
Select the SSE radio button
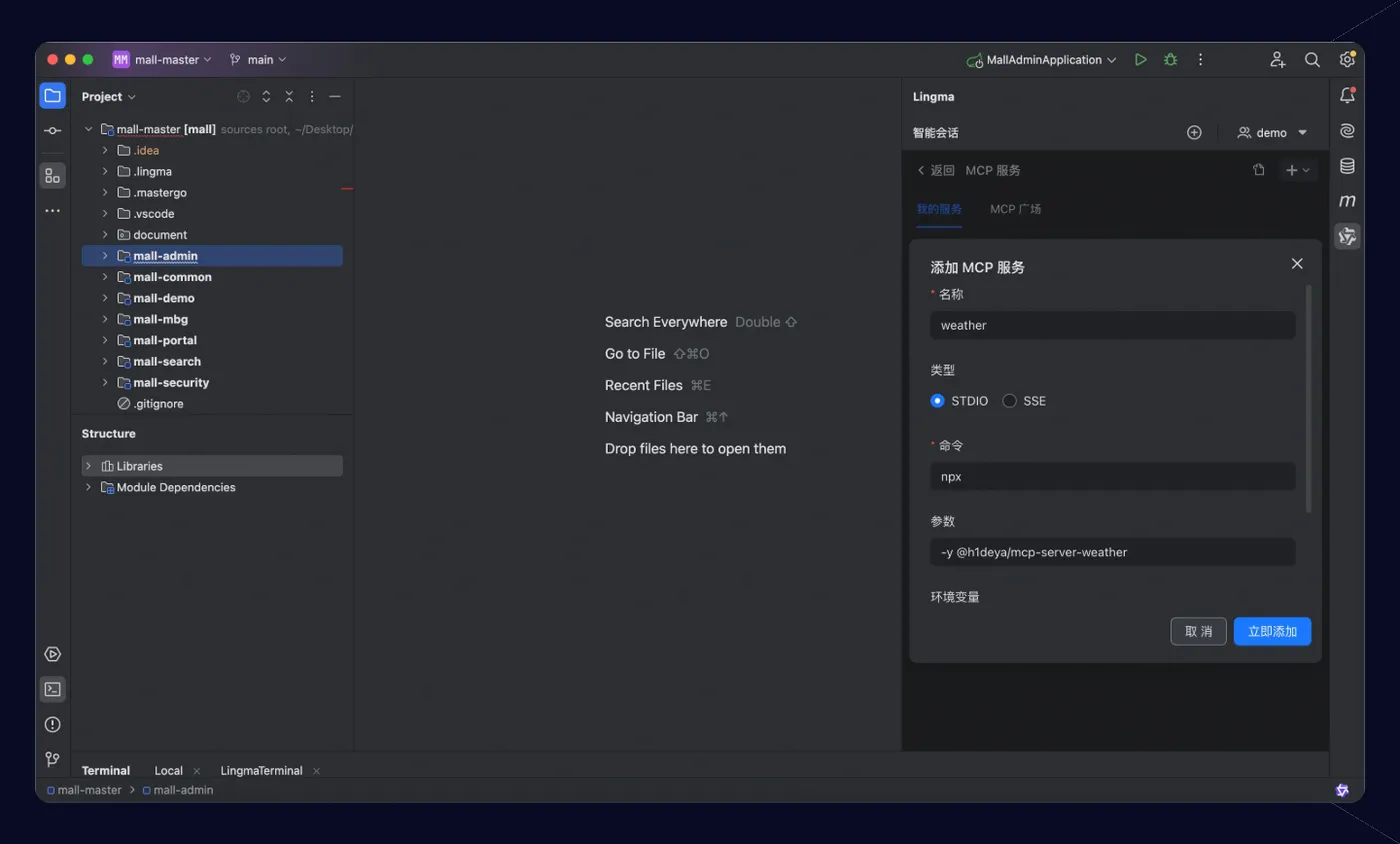pyautogui.click(x=1009, y=401)
